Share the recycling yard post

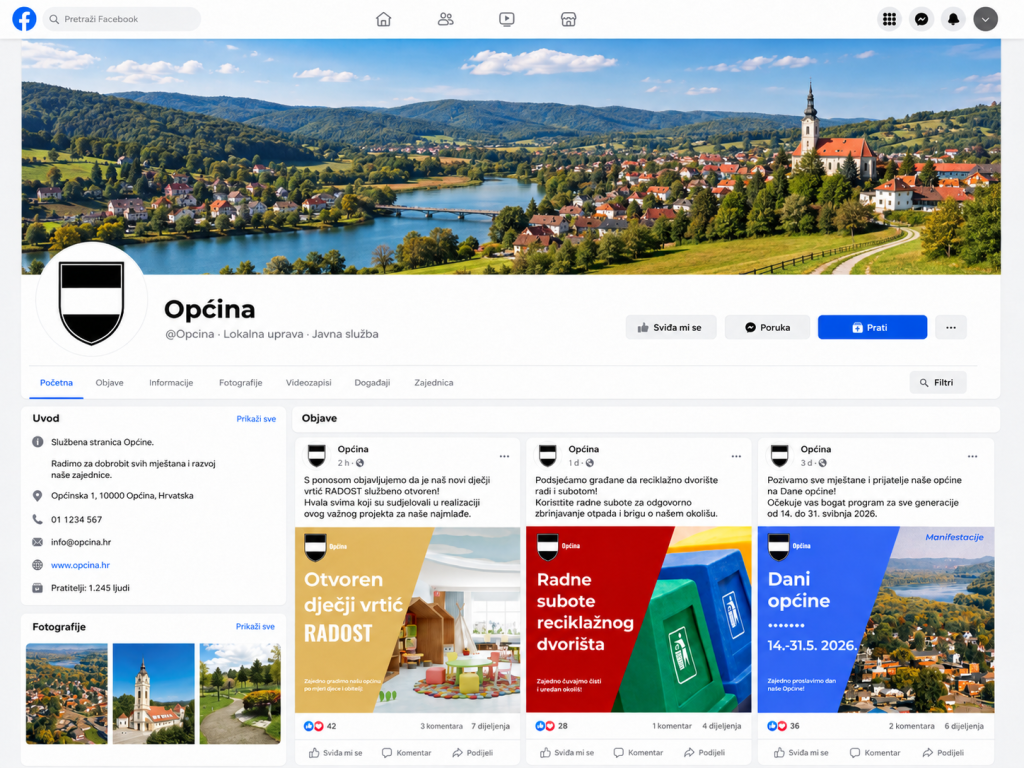point(704,753)
